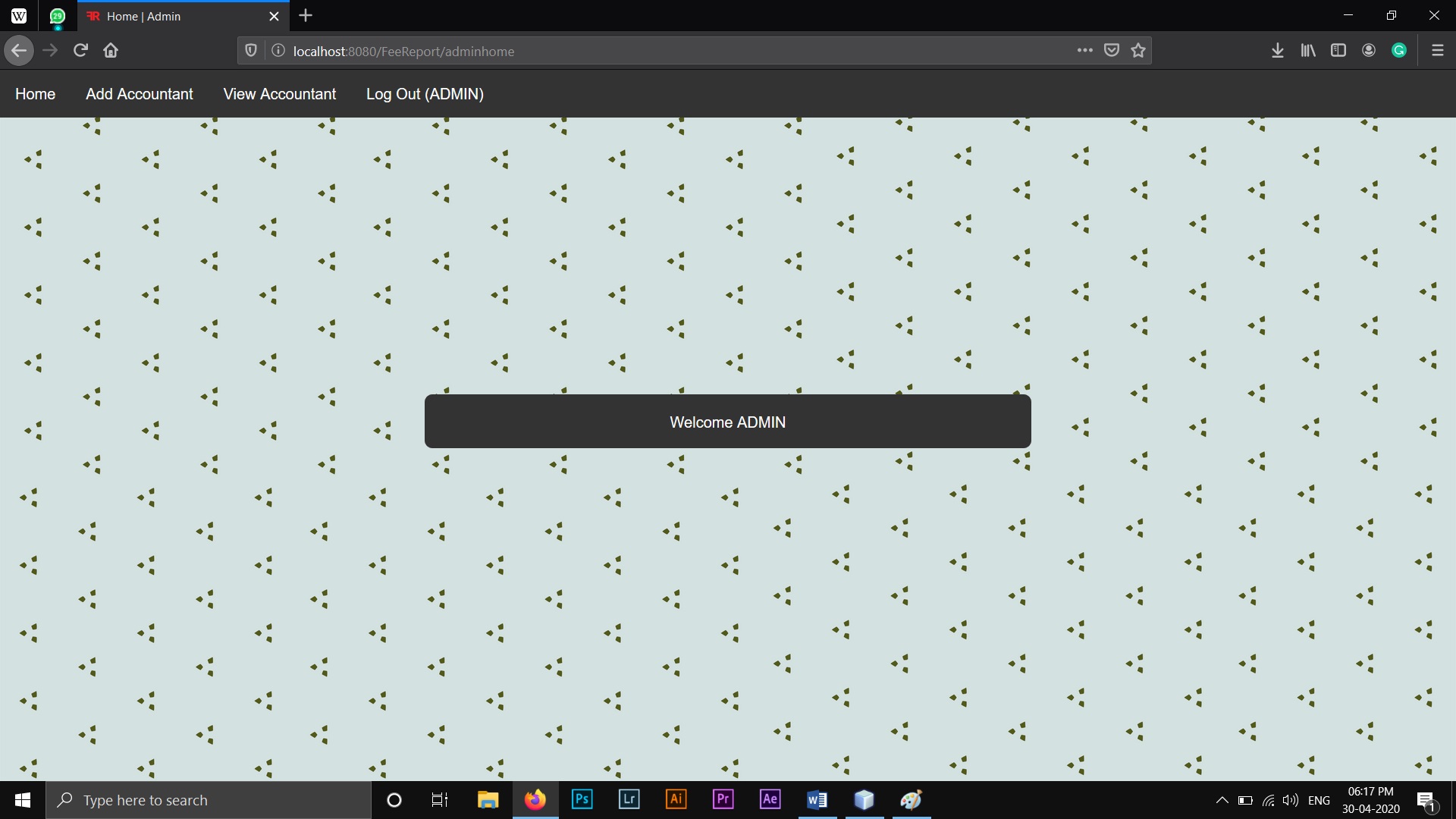Open page actions three-dot menu
Image resolution: width=1456 pixels, height=819 pixels.
[x=1084, y=51]
